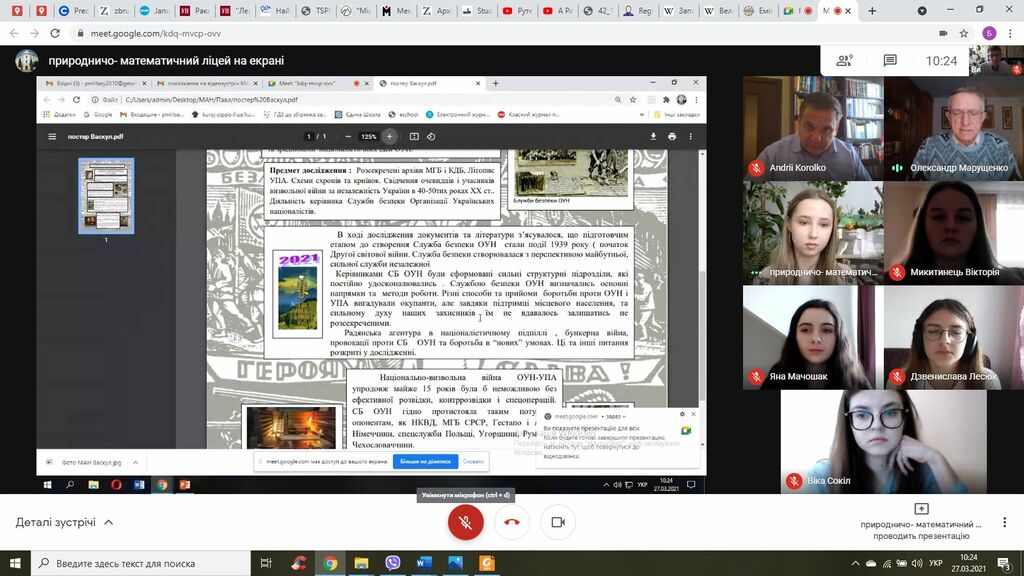Open the meeting chat icon
This screenshot has height=576, width=1024.
pyautogui.click(x=890, y=61)
